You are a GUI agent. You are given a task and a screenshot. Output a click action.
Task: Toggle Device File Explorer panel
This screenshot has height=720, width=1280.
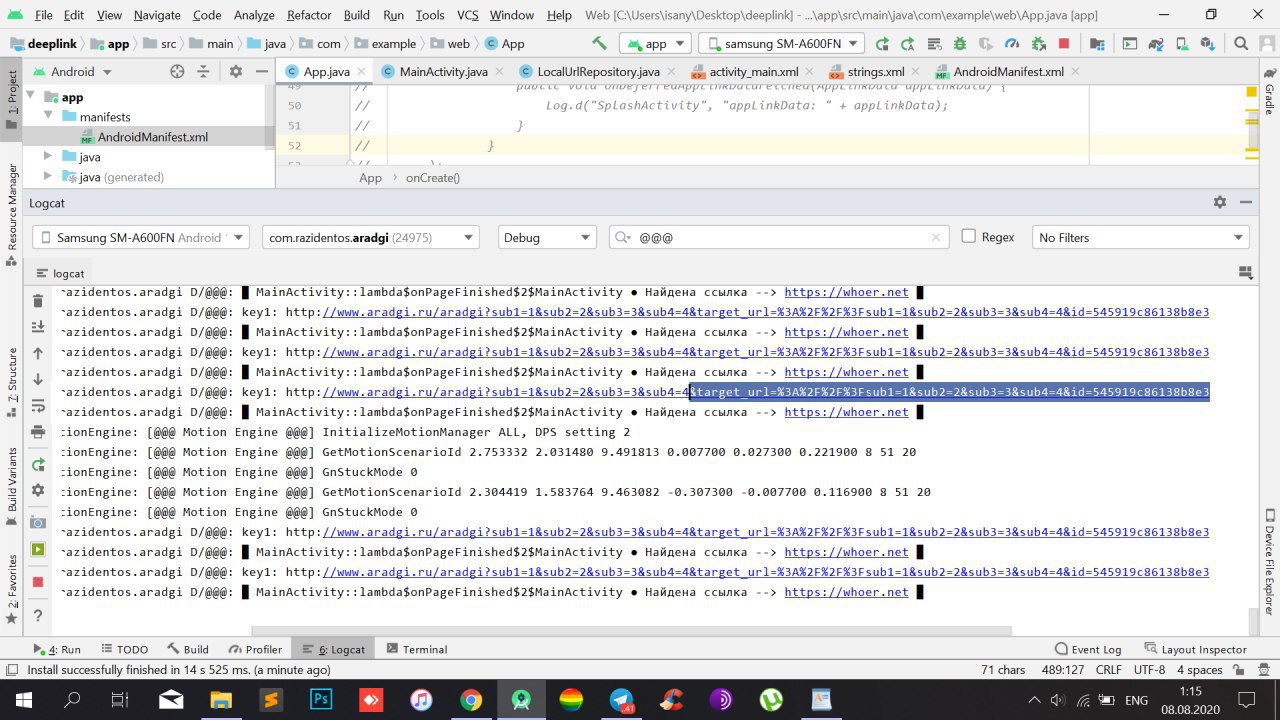[x=1269, y=561]
